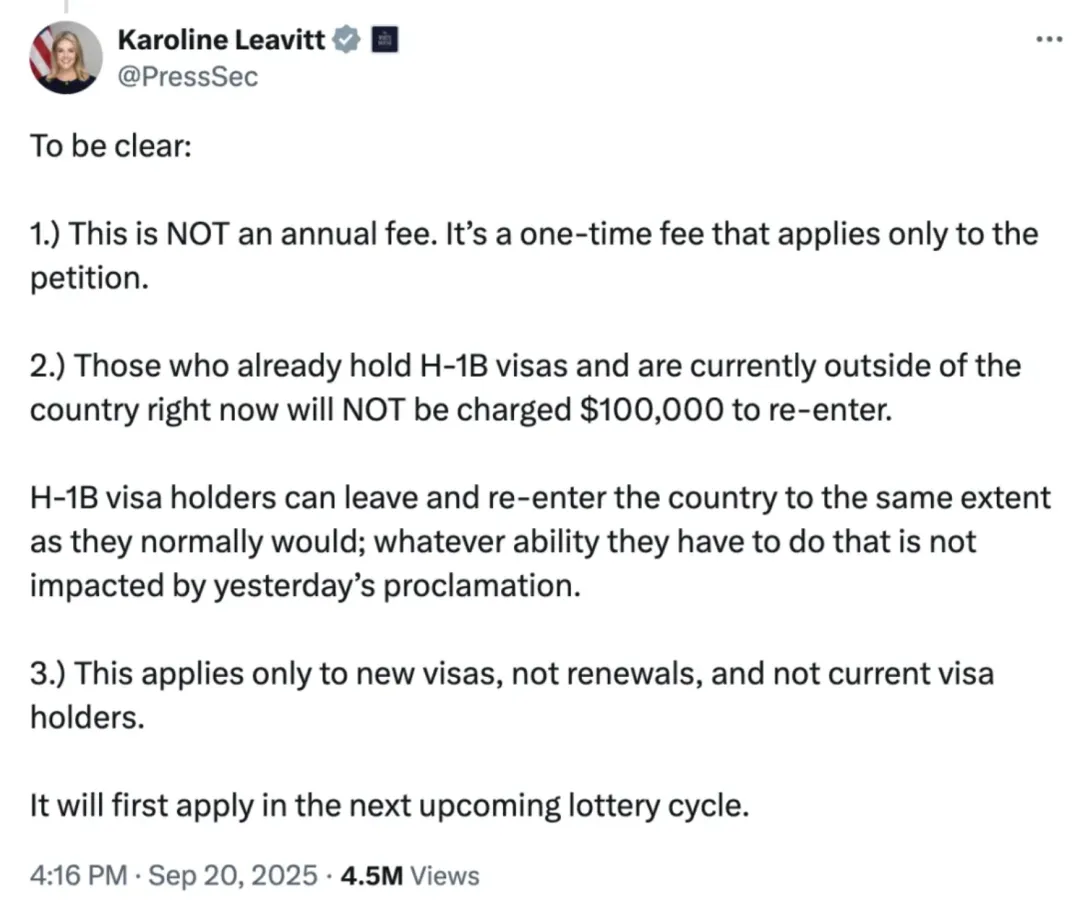Click the 4:16 PM timestamp
The image size is (1080, 920).
[x=79, y=875]
